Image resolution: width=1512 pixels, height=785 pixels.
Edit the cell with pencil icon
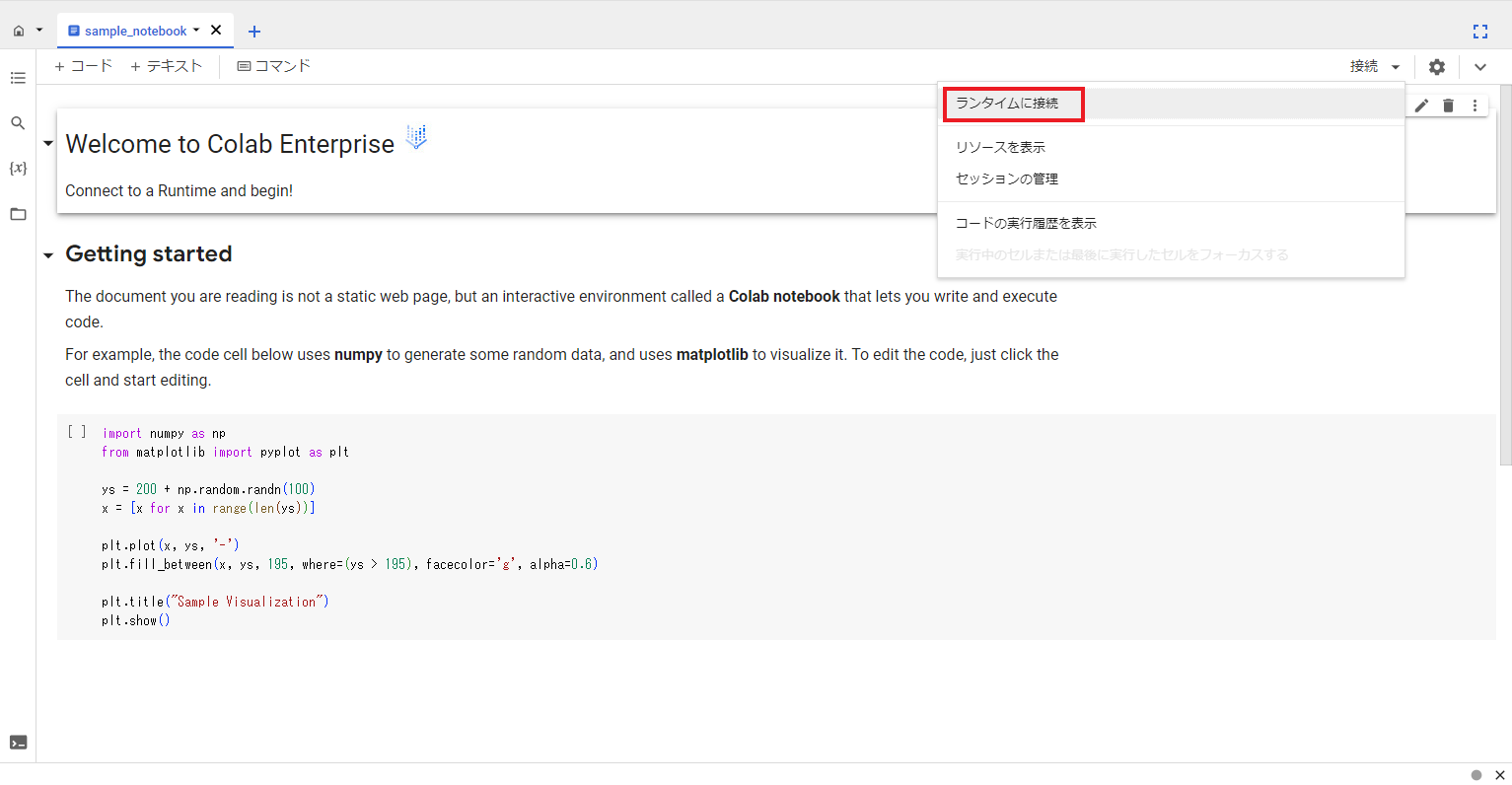[x=1421, y=106]
